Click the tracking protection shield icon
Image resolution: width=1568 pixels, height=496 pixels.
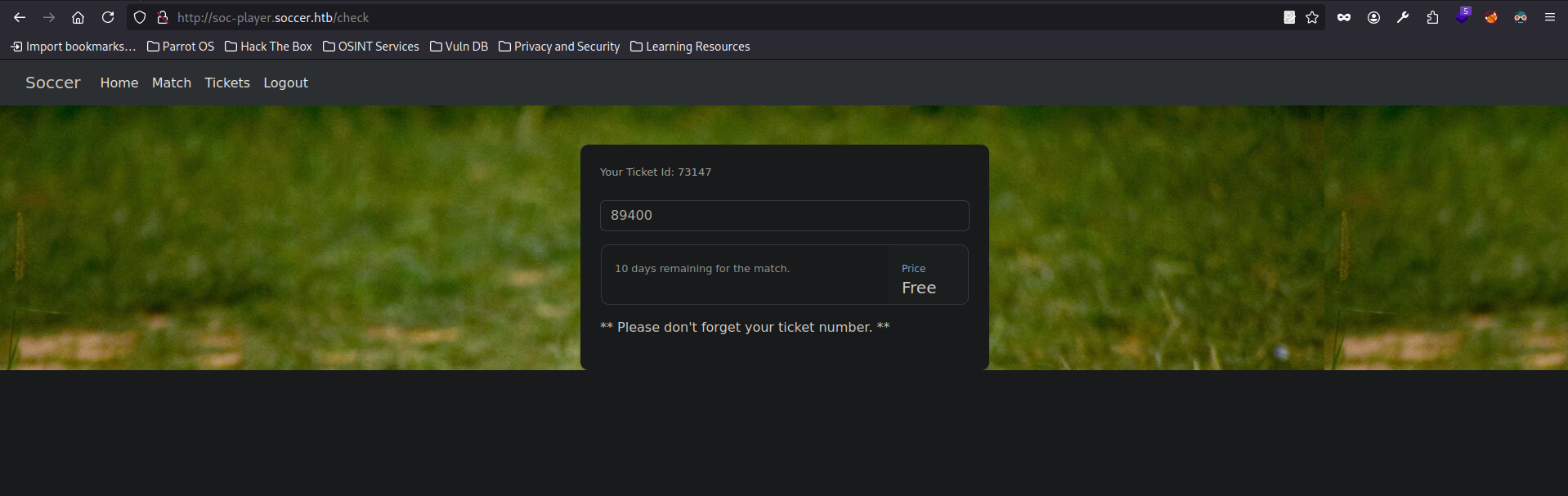point(140,17)
